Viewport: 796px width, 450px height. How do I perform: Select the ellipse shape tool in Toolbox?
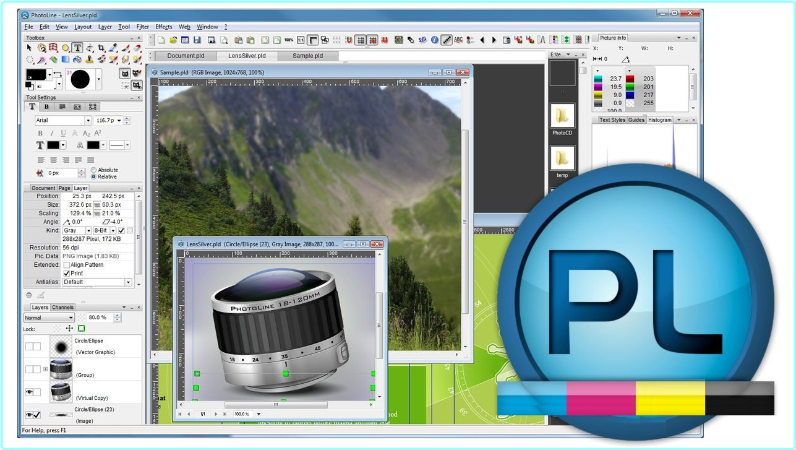click(x=65, y=48)
